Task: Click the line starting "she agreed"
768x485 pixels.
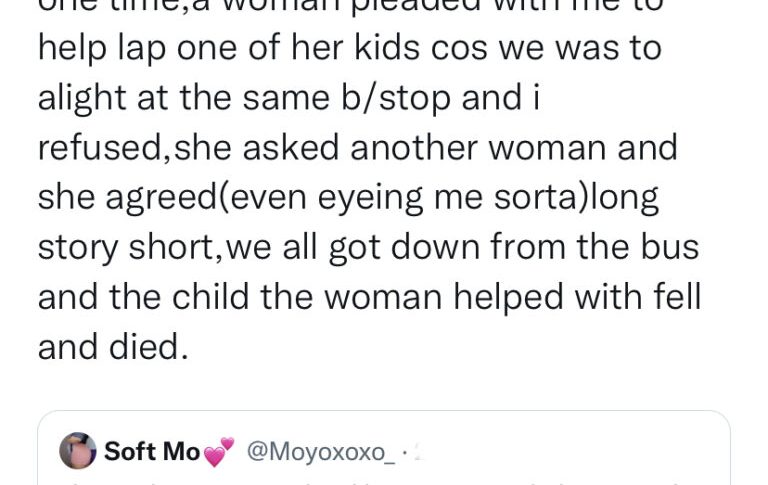Action: [x=348, y=197]
